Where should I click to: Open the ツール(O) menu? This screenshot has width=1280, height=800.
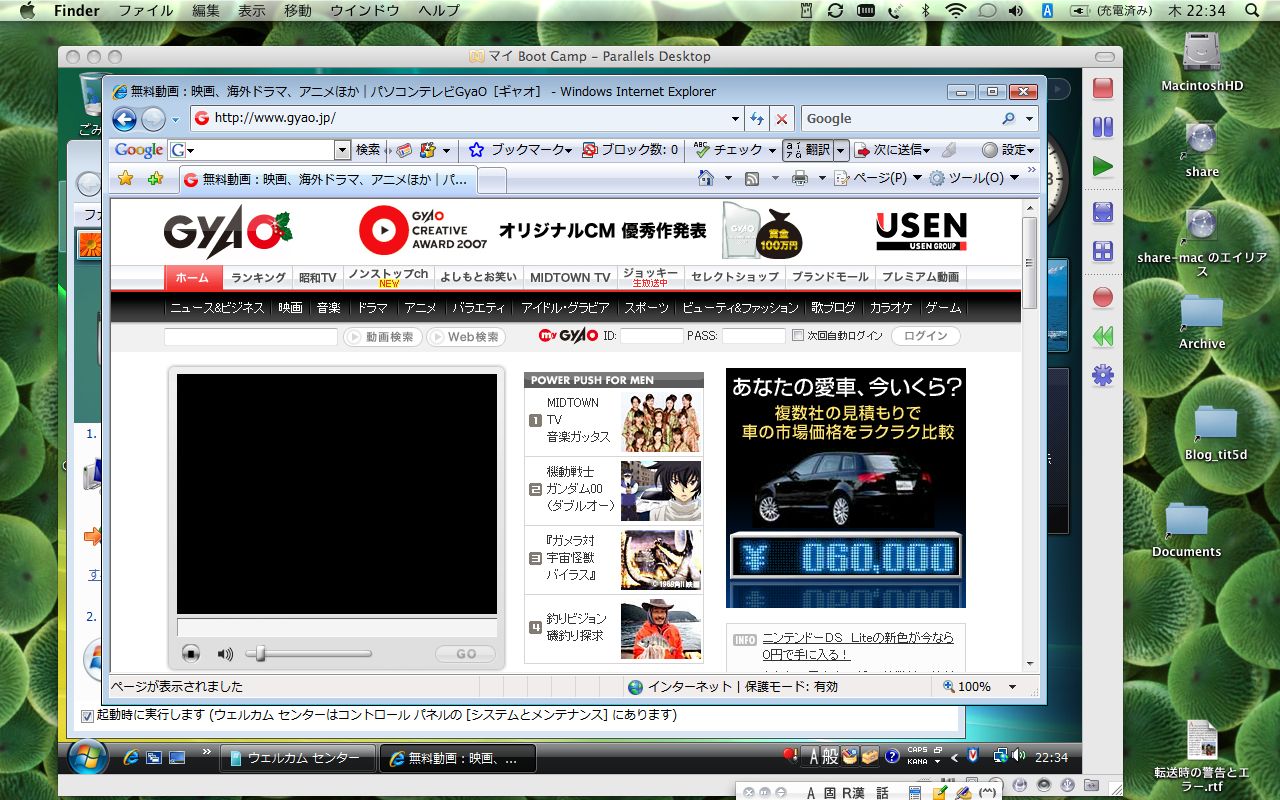click(x=974, y=178)
